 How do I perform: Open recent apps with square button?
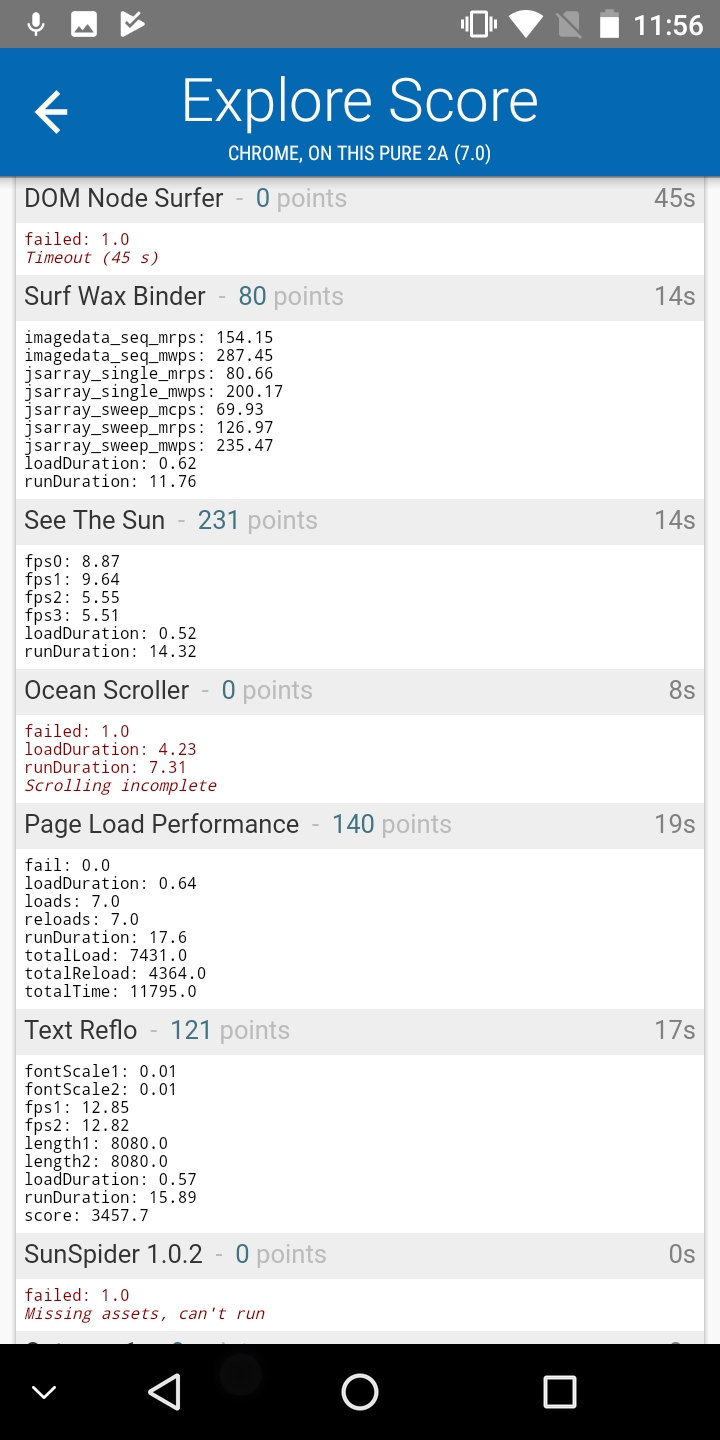(559, 1391)
